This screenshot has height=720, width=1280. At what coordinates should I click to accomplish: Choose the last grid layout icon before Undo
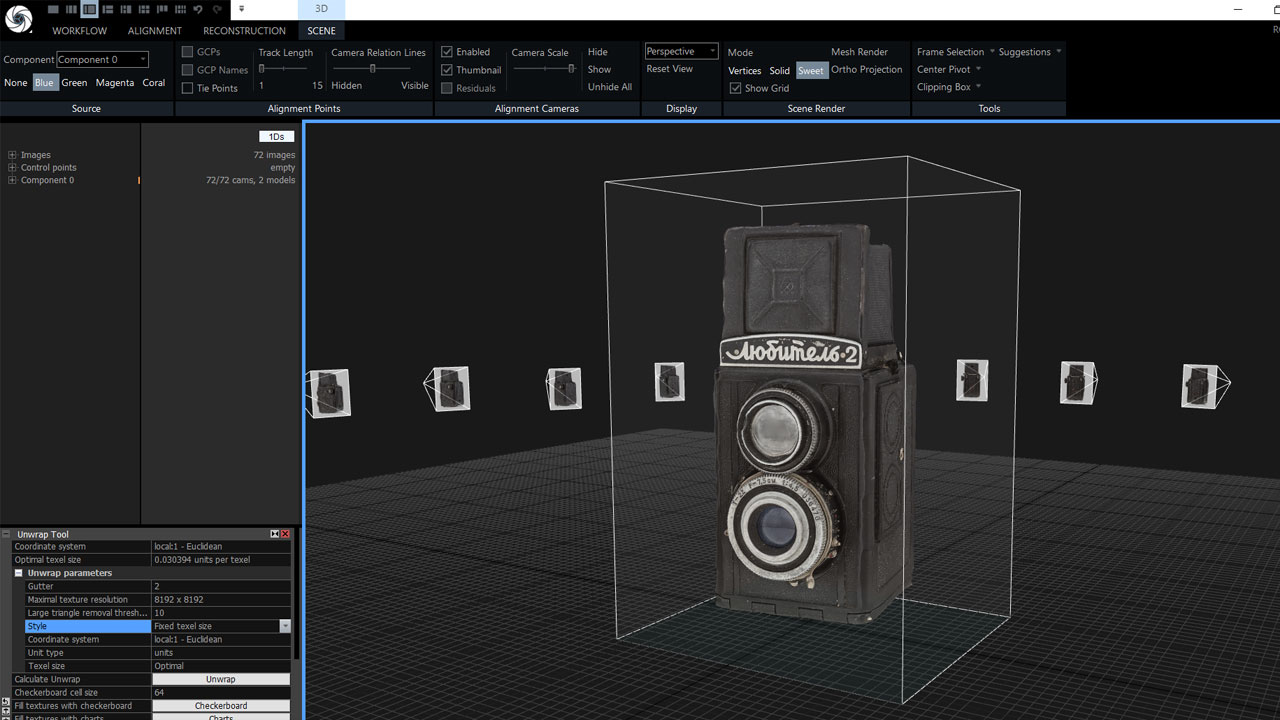click(x=180, y=9)
